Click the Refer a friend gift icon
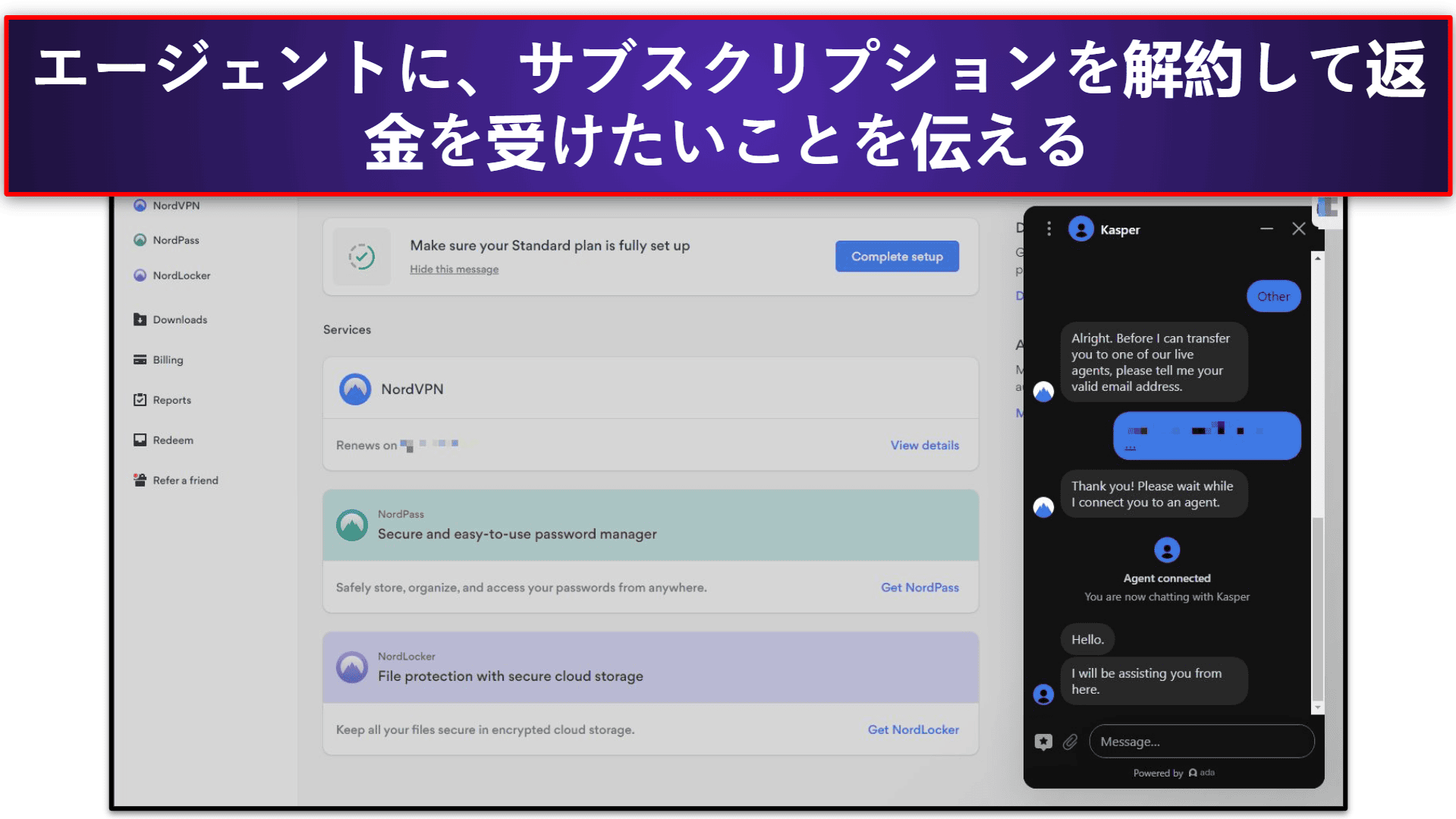This screenshot has height=819, width=1456. (x=140, y=480)
